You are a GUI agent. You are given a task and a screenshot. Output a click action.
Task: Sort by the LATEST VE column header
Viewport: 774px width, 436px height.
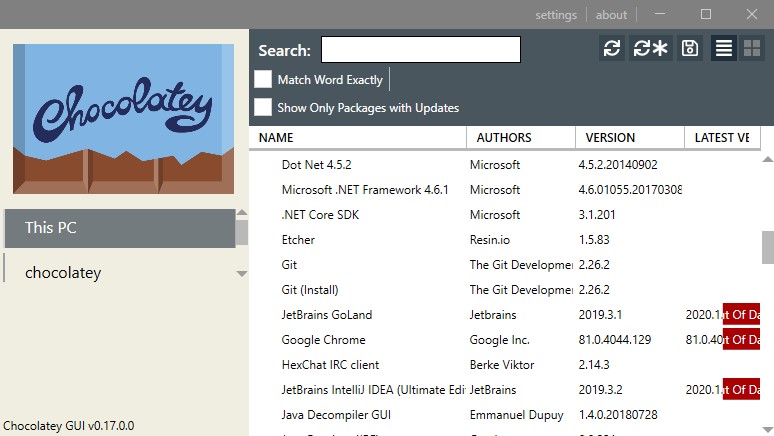point(722,138)
